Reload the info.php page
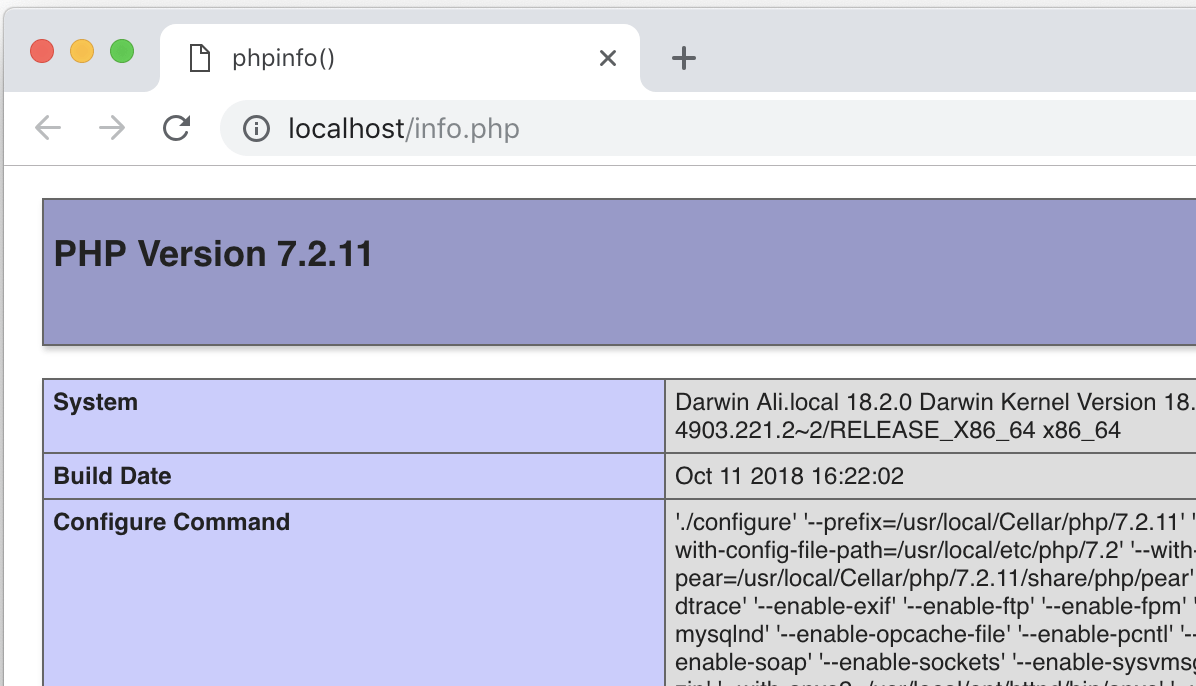Viewport: 1196px width, 686px height. [177, 128]
